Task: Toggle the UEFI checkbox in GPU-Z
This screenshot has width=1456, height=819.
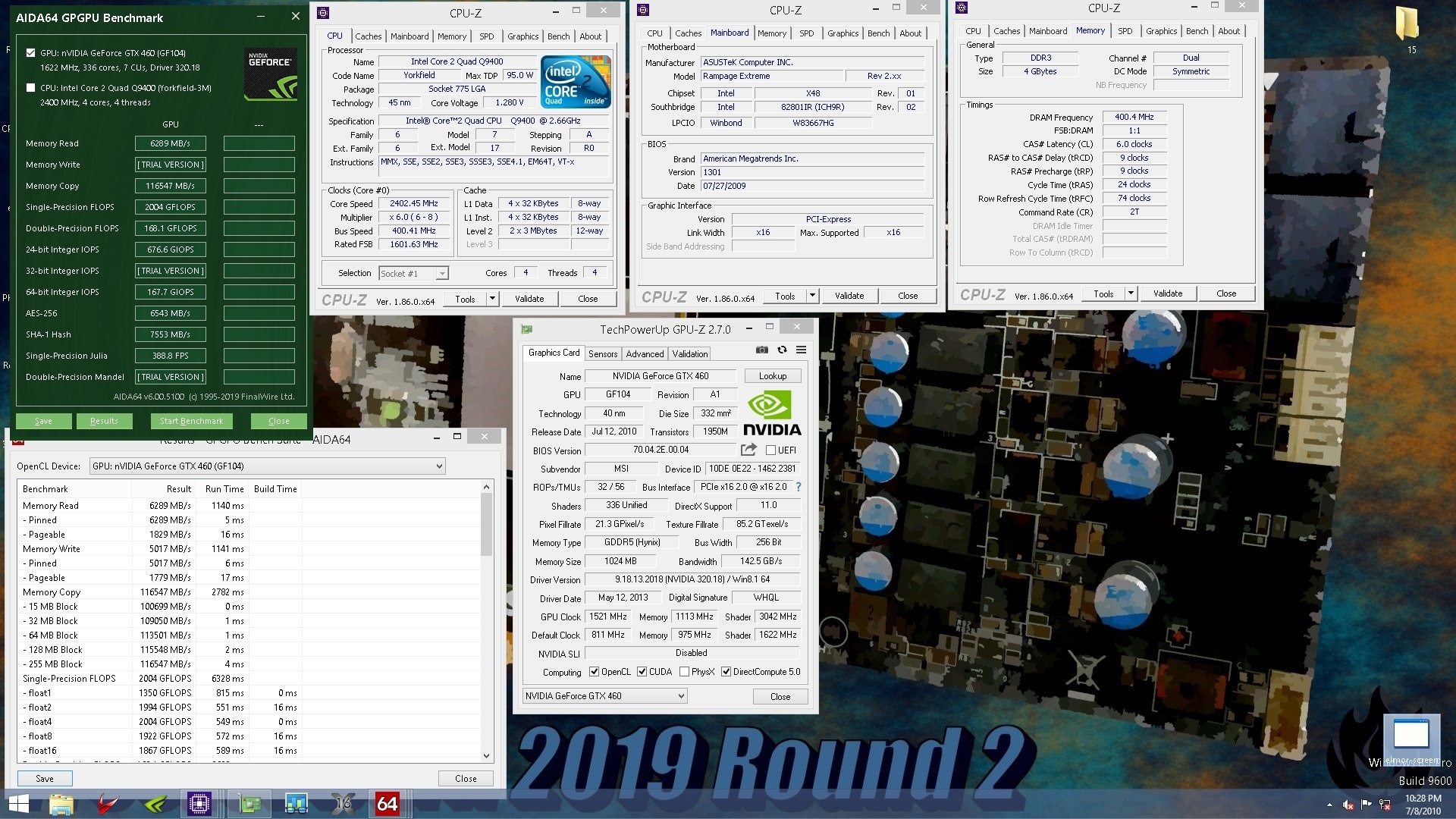Action: click(x=770, y=450)
